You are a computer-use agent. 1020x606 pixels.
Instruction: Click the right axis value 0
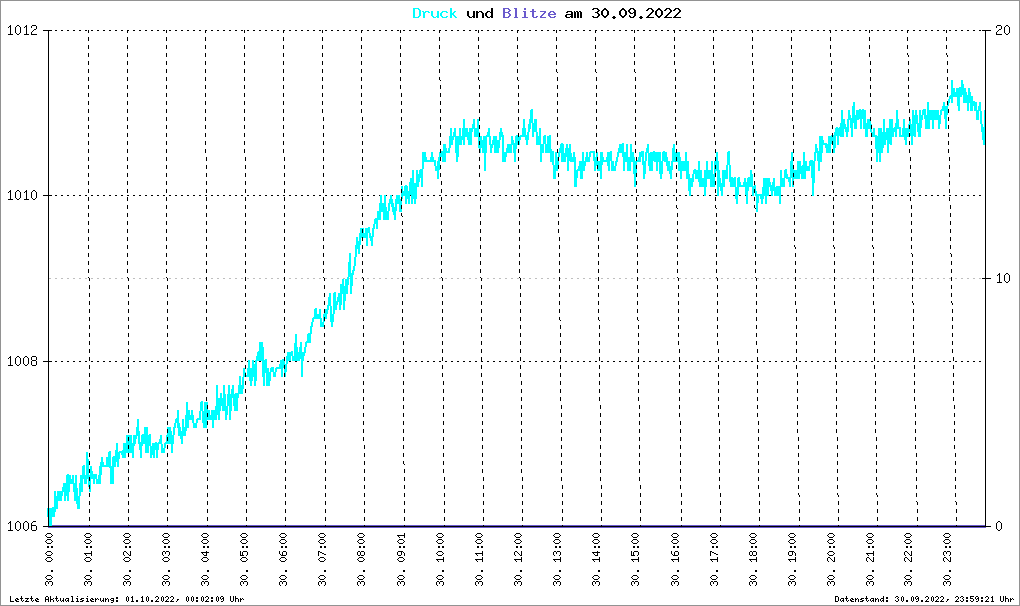point(999,526)
